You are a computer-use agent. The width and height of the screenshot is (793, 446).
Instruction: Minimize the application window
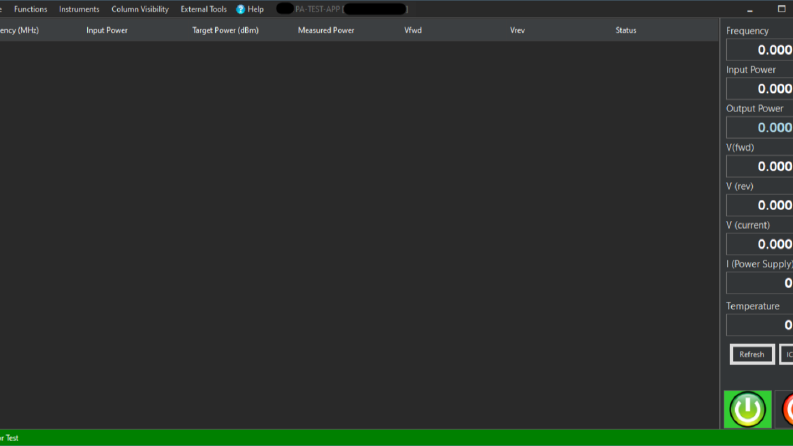(x=750, y=9)
